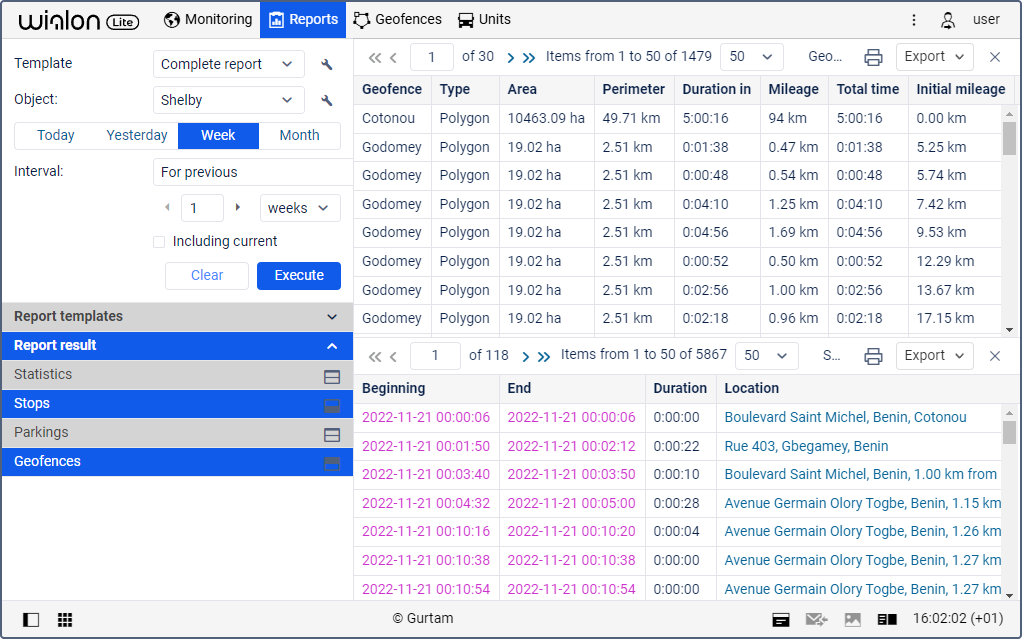Focus the Geofences table page number field
Viewport: 1022px width, 639px height.
point(431,57)
